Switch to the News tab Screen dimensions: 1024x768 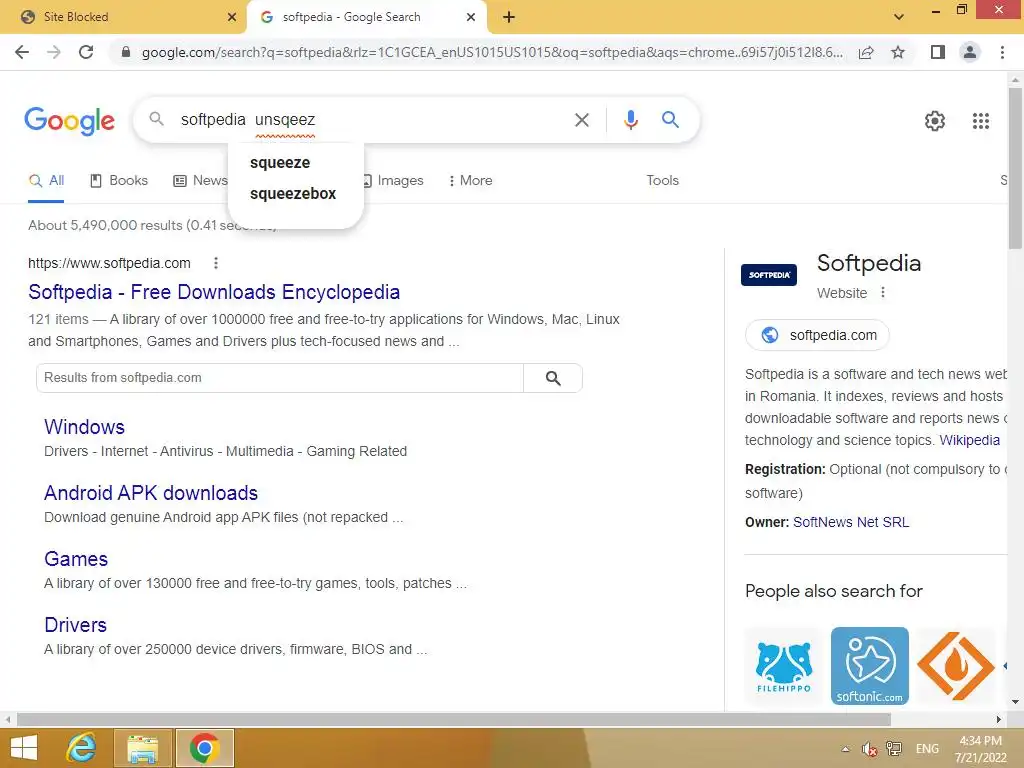200,181
